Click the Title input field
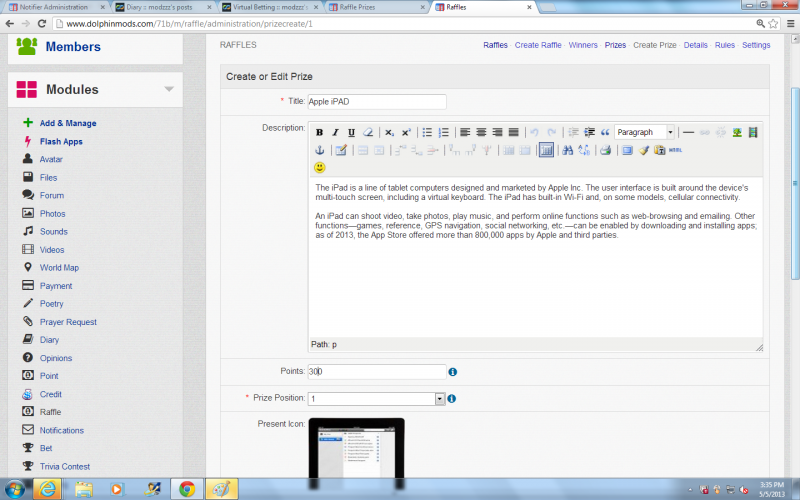This screenshot has width=800, height=500. tap(377, 102)
